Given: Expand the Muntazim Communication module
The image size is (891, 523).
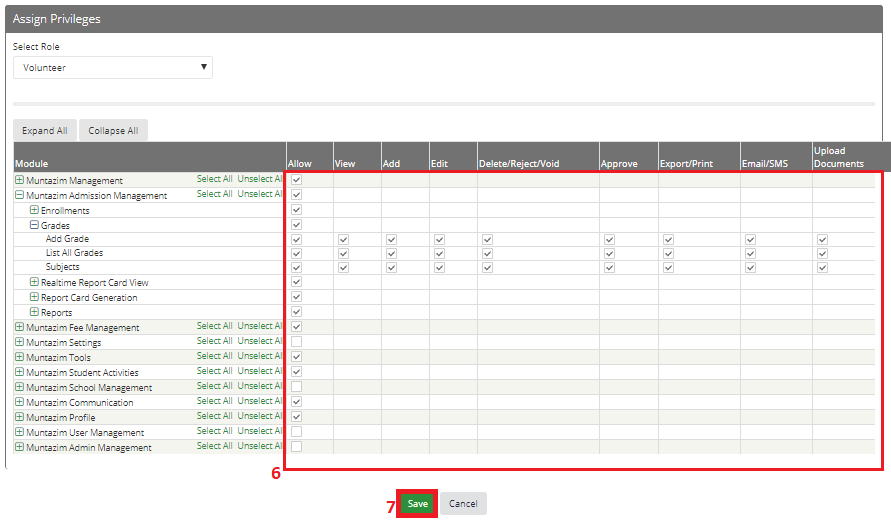Looking at the screenshot, I should click(19, 401).
